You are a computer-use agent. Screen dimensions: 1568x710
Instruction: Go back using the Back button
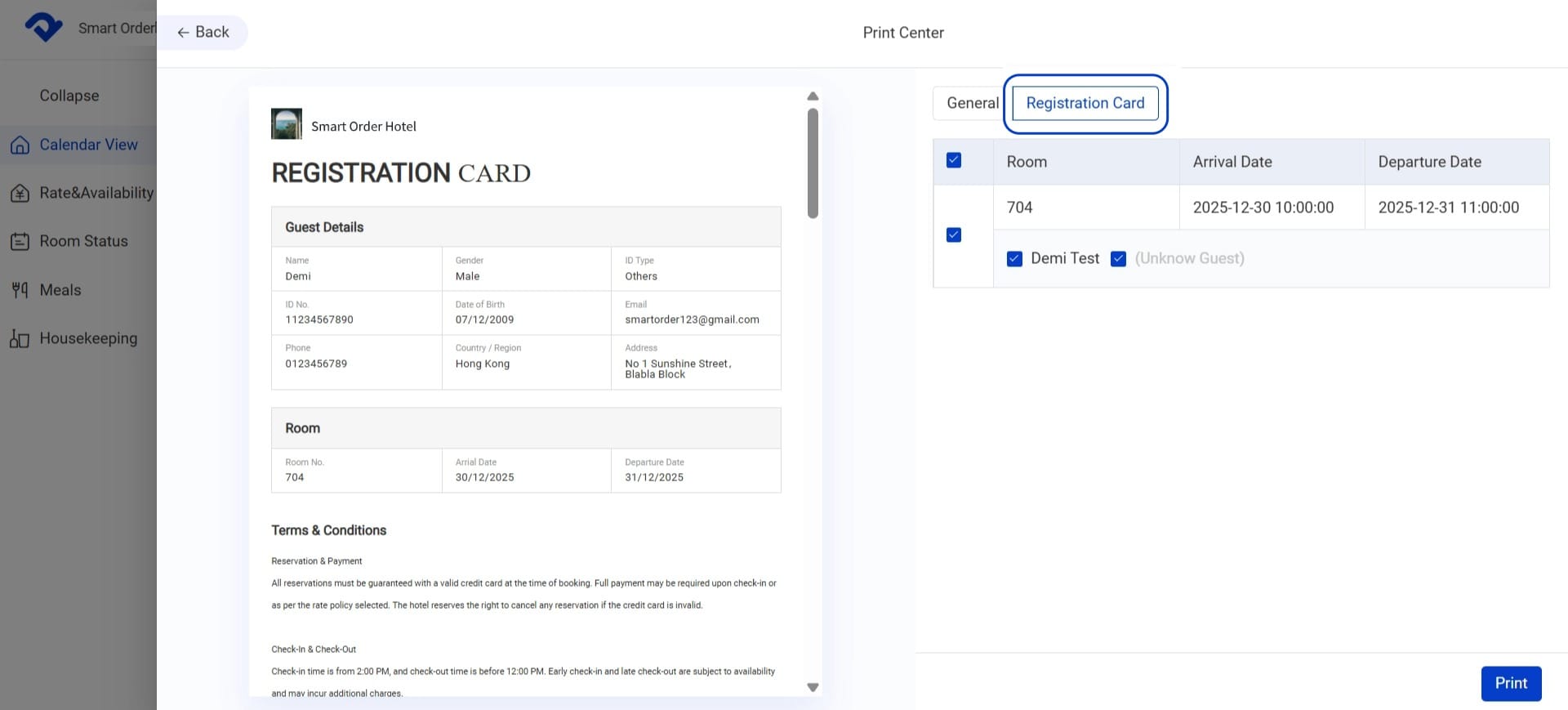click(203, 32)
